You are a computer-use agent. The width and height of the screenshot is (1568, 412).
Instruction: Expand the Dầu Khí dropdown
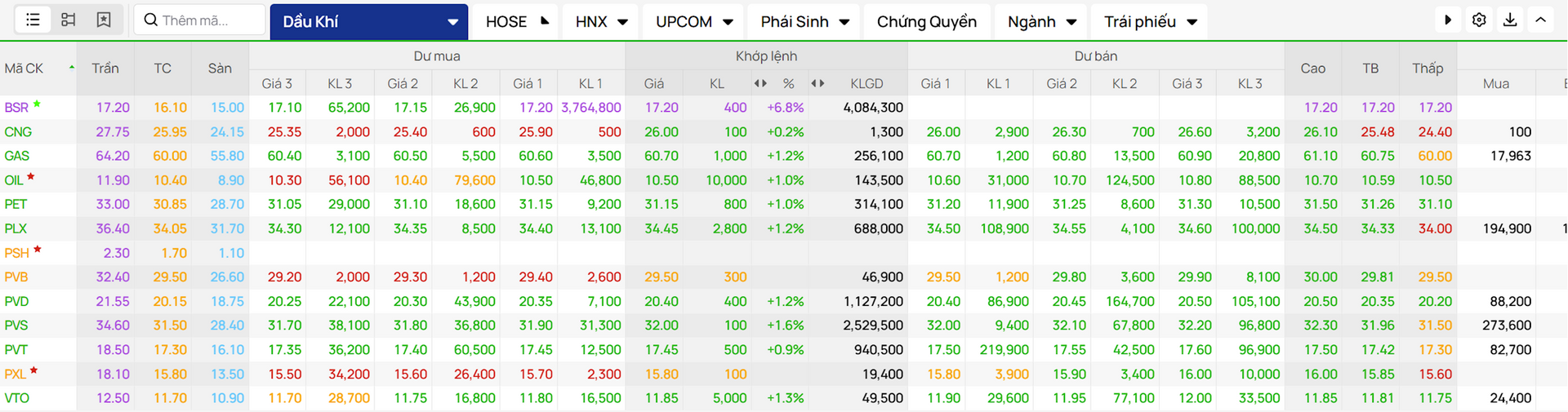coord(452,22)
